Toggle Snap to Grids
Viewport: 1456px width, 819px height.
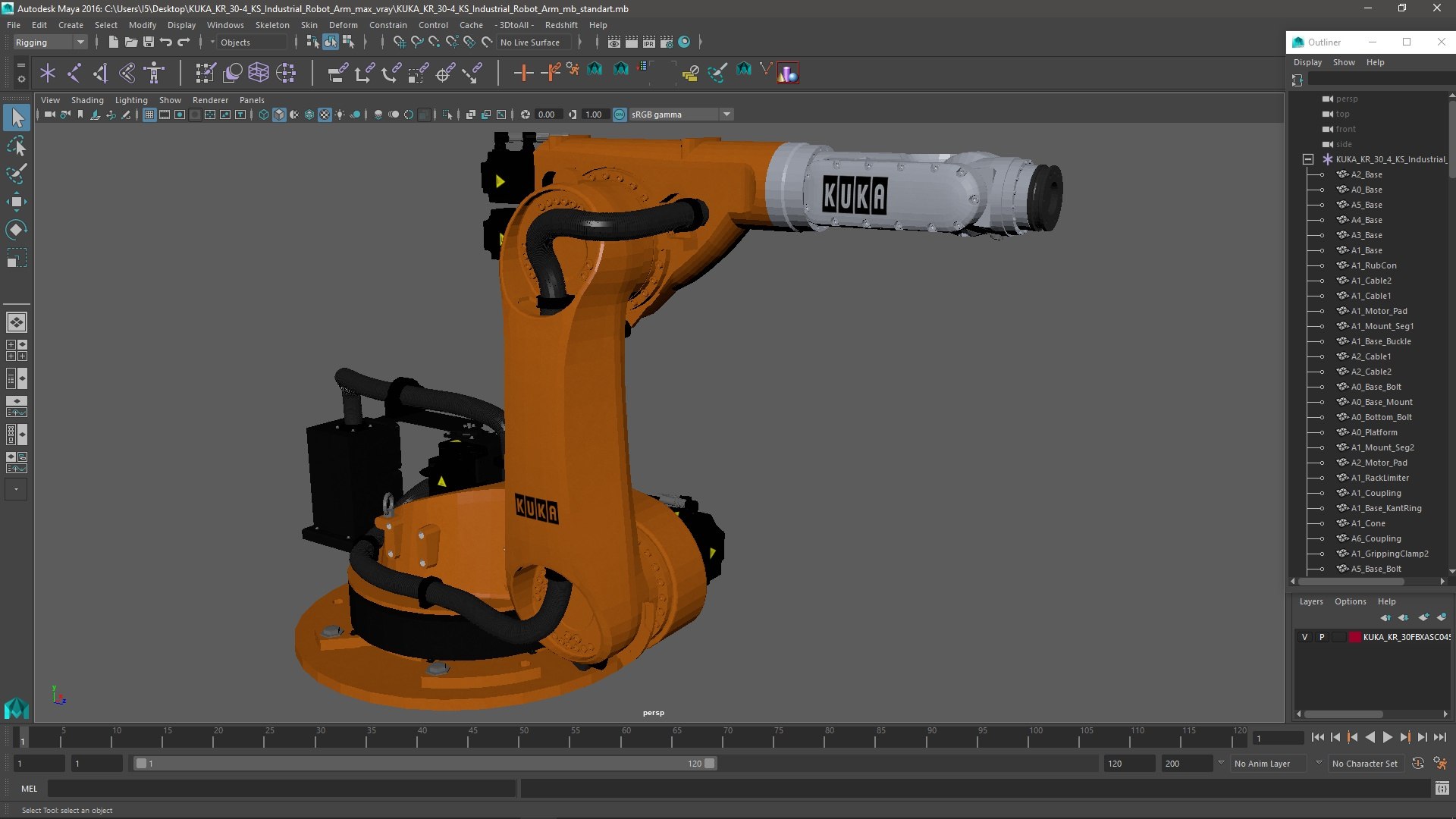pos(399,42)
